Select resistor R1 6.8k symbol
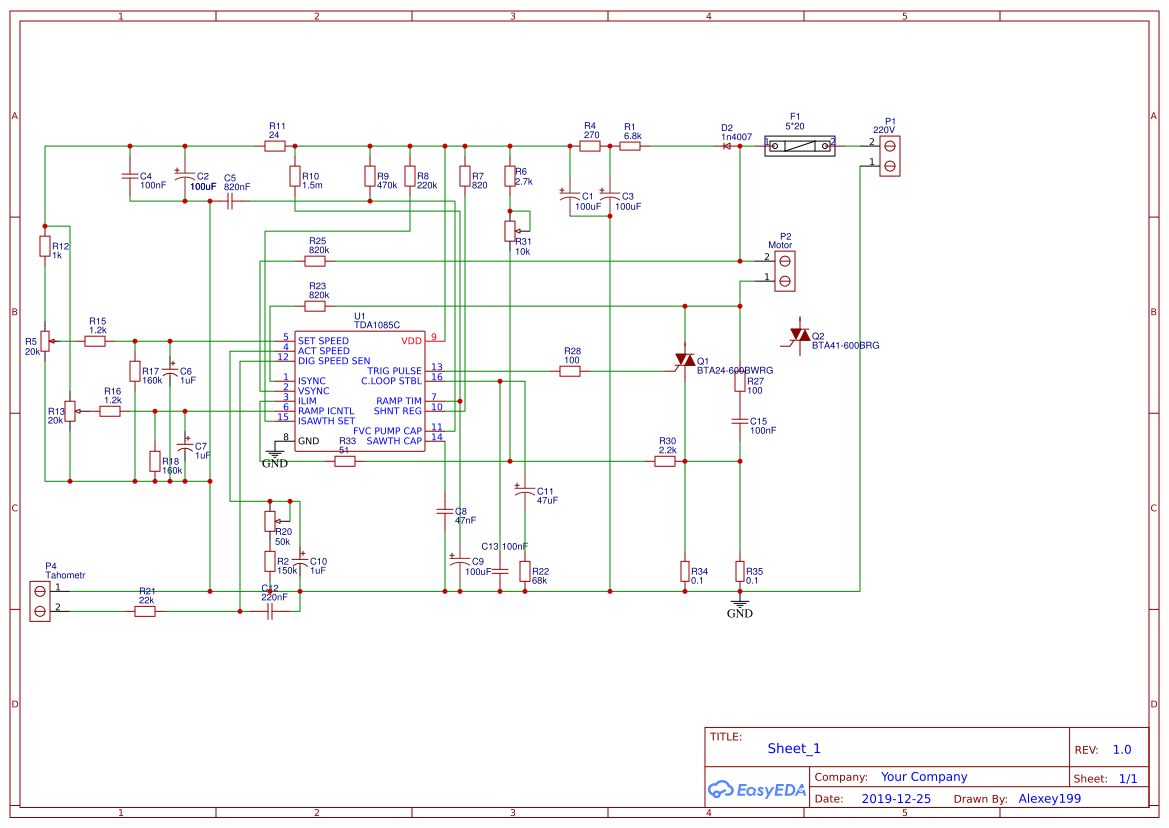This screenshot has height=828, width=1169. pos(630,146)
